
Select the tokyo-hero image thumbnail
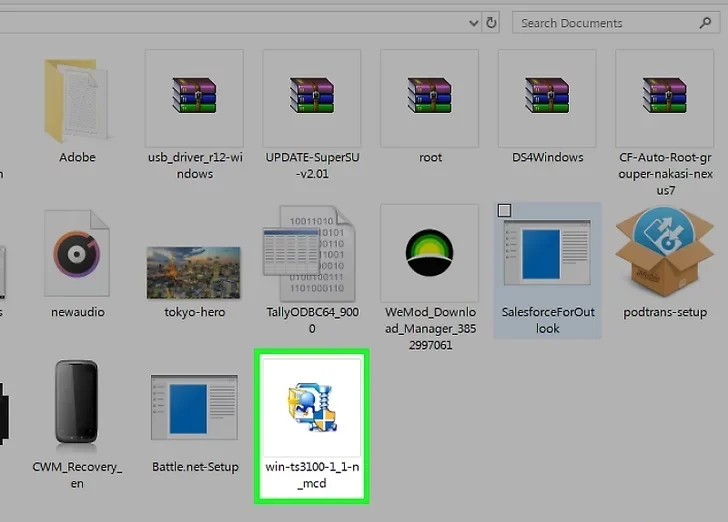pyautogui.click(x=194, y=272)
